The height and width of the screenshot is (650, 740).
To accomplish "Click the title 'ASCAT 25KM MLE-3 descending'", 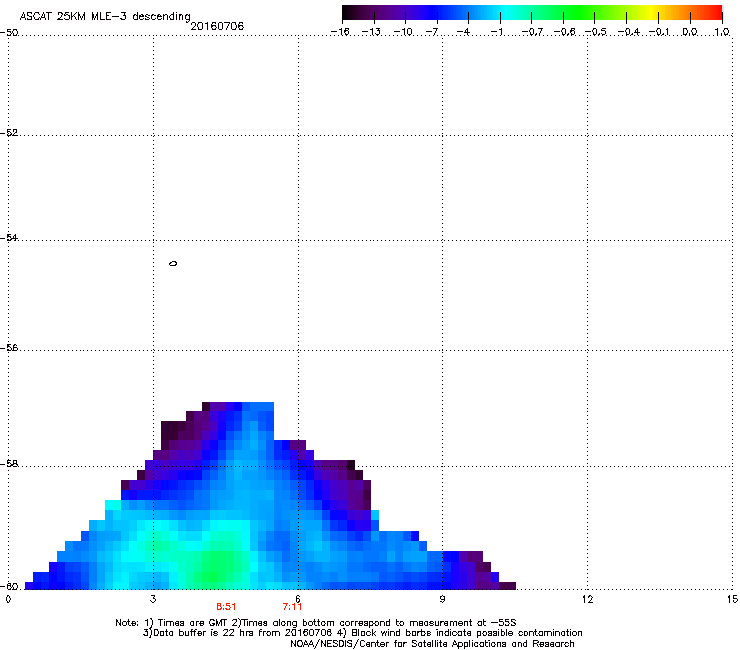I will pos(105,16).
